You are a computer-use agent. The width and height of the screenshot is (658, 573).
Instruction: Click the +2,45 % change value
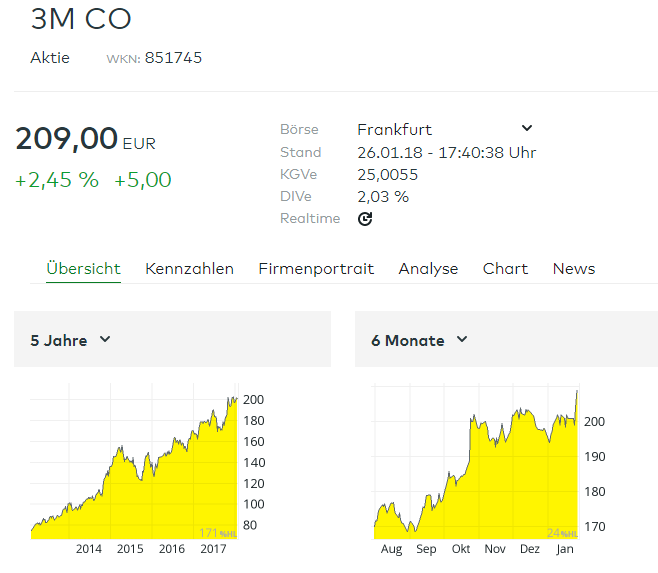(x=57, y=180)
